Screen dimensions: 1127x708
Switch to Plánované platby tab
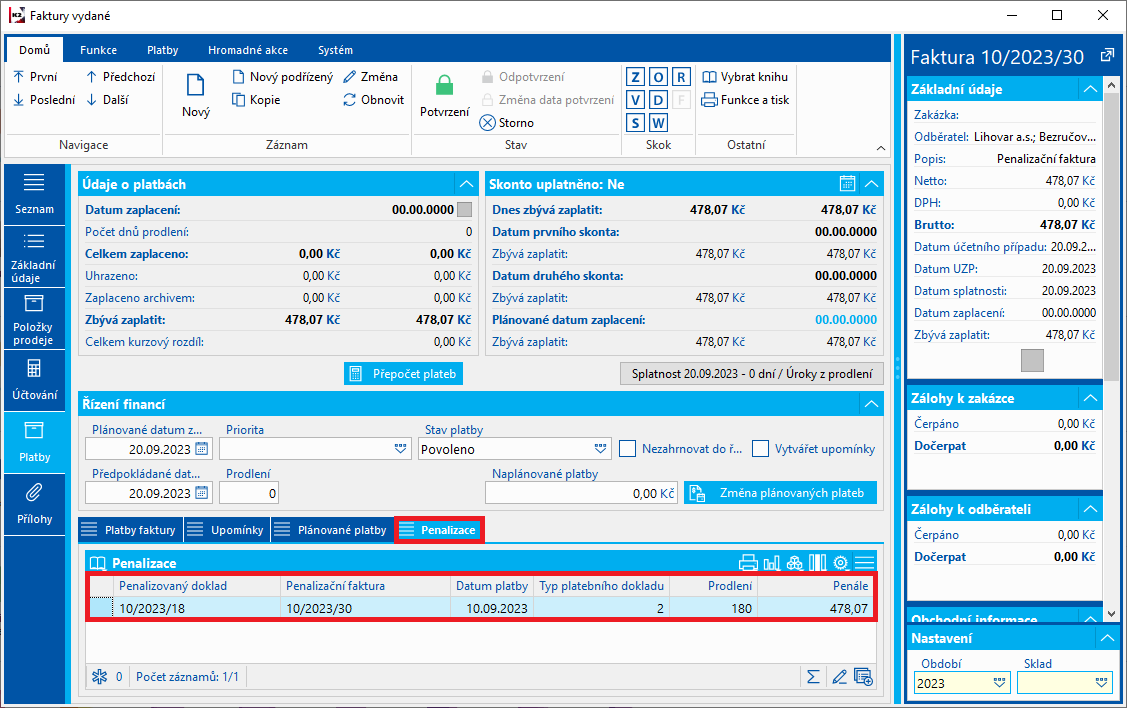tap(332, 530)
